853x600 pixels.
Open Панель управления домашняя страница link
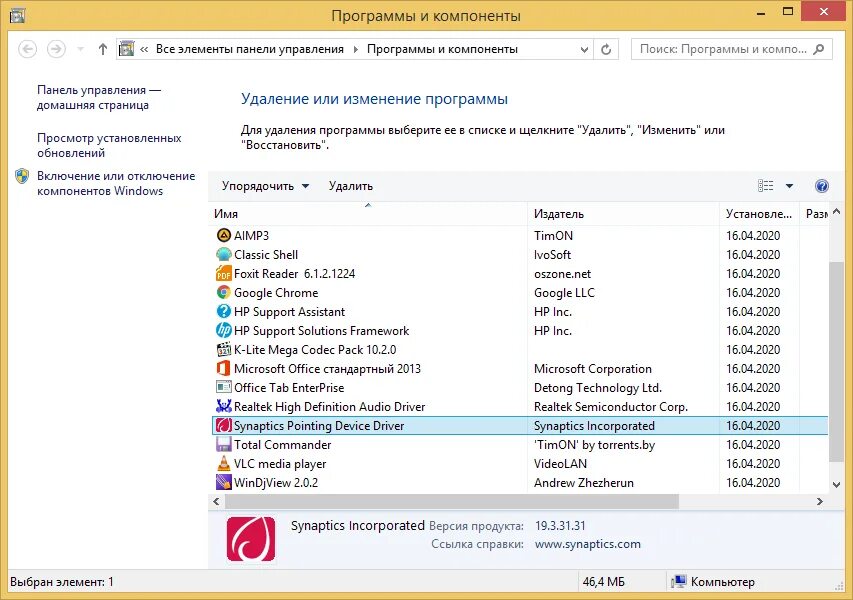99,97
